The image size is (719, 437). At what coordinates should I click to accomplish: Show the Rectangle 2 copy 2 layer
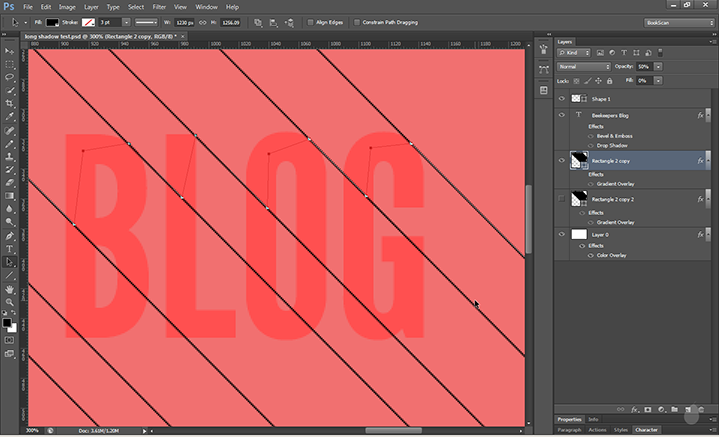pyautogui.click(x=561, y=200)
